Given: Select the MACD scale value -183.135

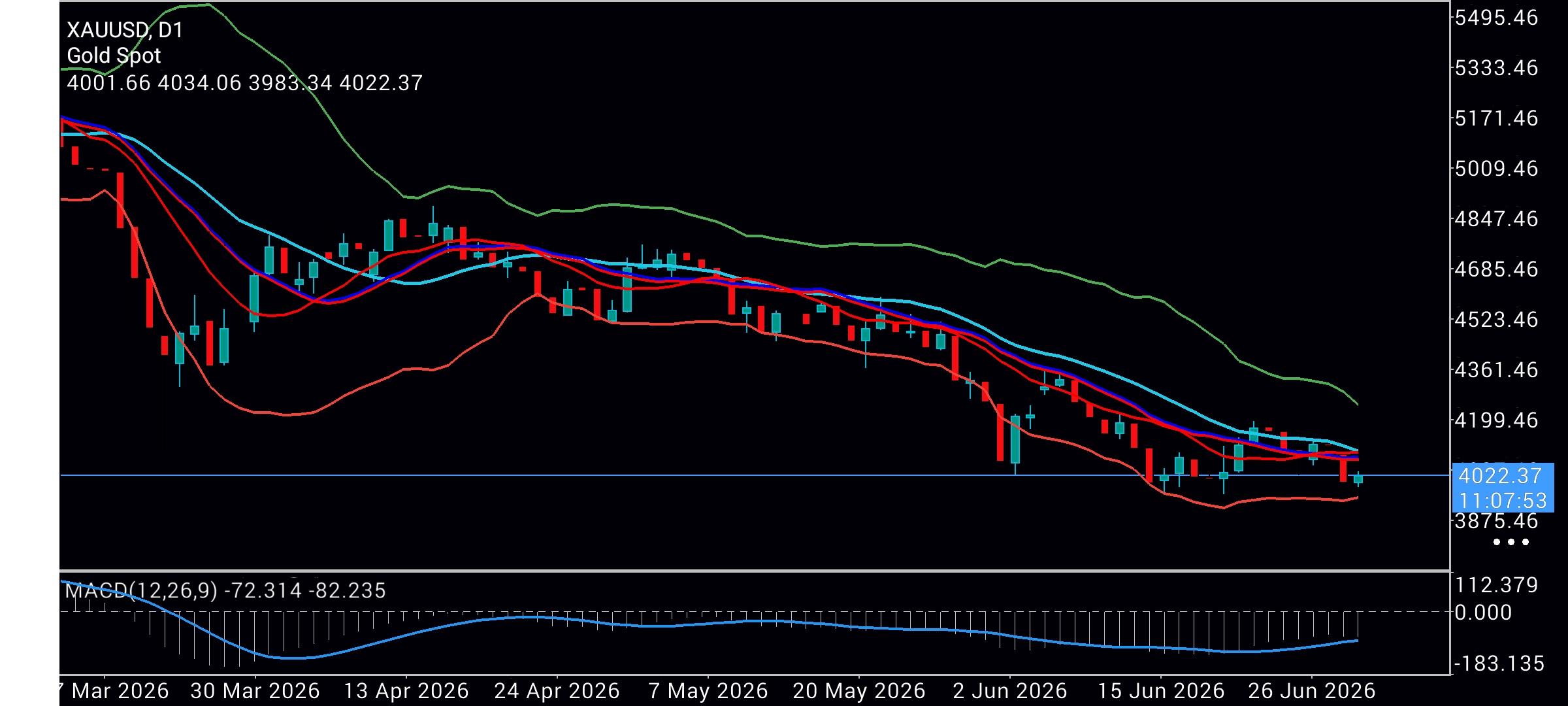Looking at the screenshot, I should (x=1499, y=664).
